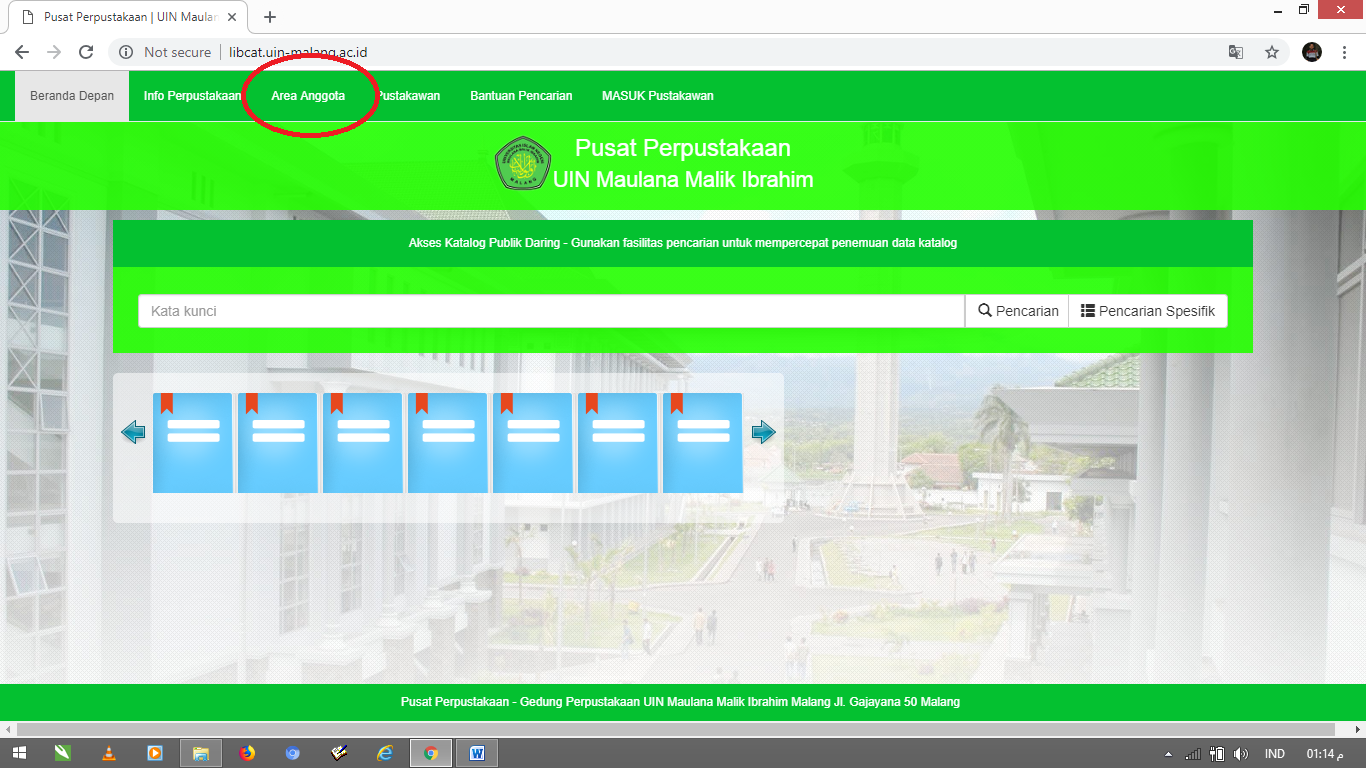Viewport: 1366px width, 768px height.
Task: Open network signal status in tray
Action: point(1193,754)
